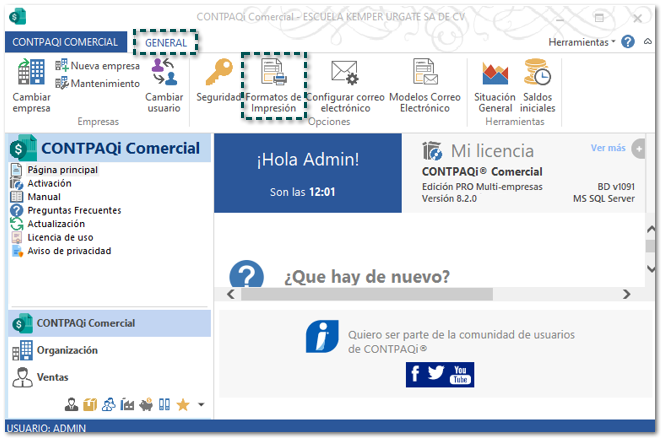Open Modelos Correo Electrónico

425,86
